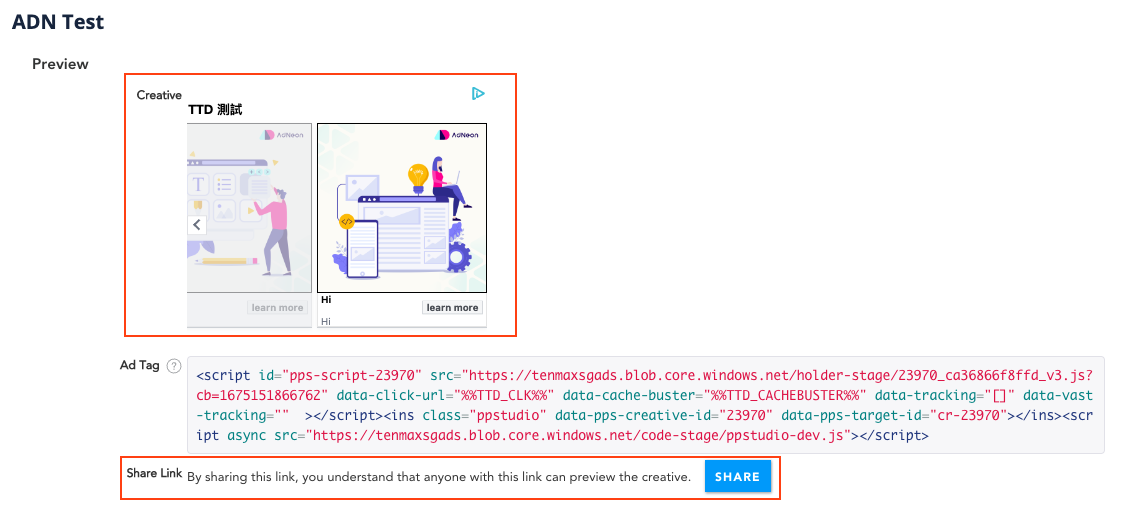Click the faded AdNeon logo on the left card
The height and width of the screenshot is (515, 1141).
pyautogui.click(x=284, y=135)
